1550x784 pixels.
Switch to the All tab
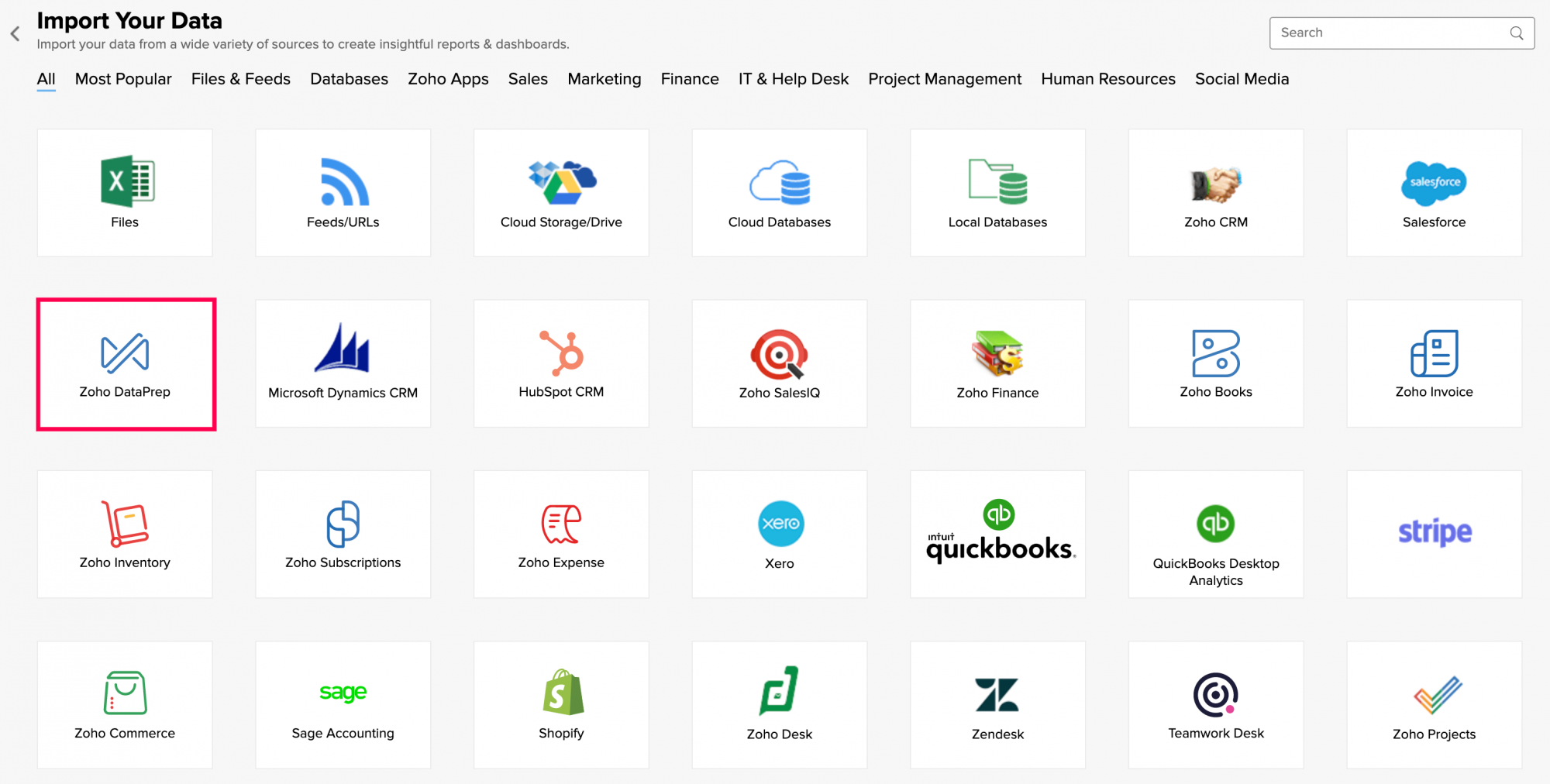(46, 79)
